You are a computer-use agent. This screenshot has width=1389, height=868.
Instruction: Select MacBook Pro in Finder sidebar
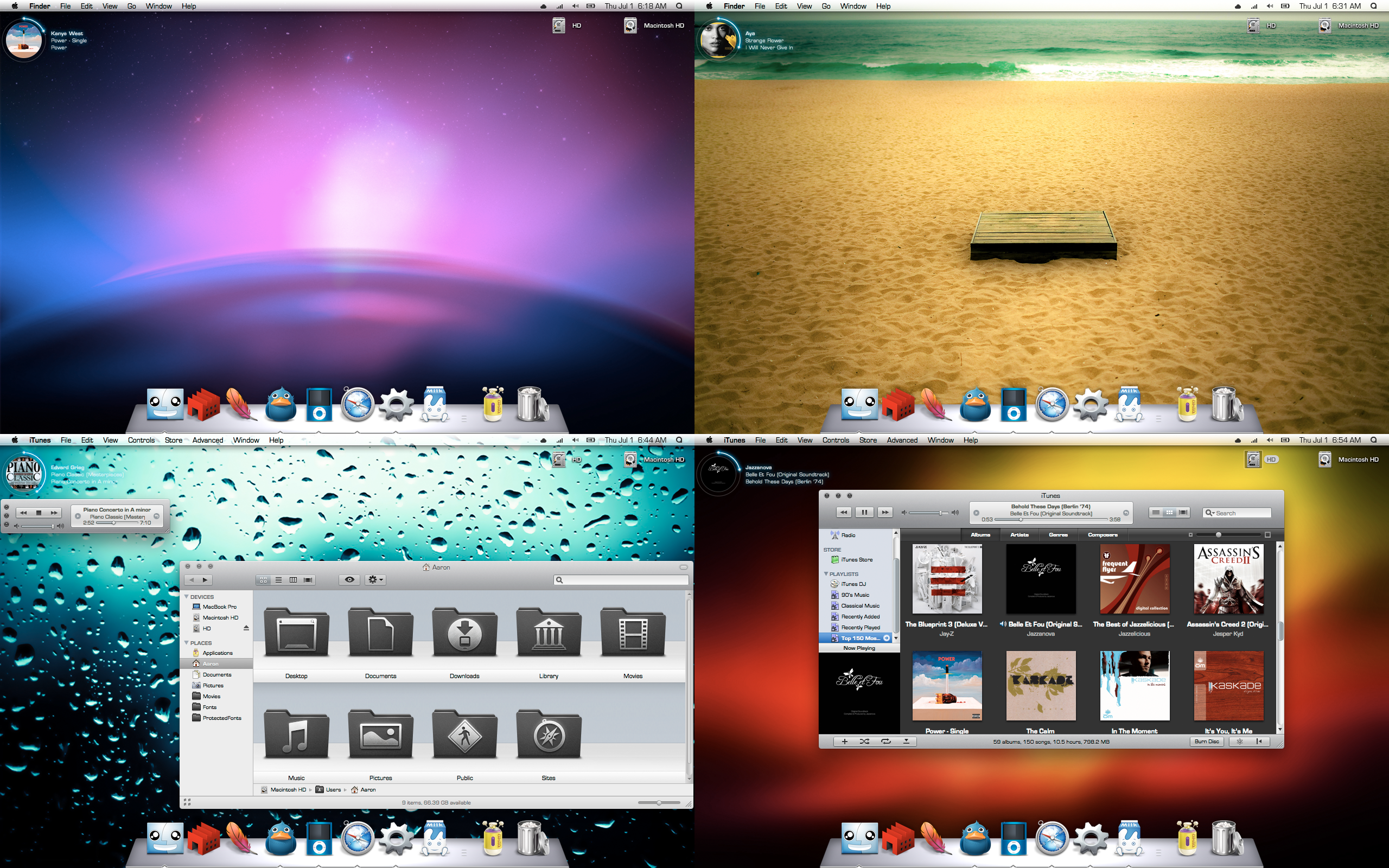(217, 606)
